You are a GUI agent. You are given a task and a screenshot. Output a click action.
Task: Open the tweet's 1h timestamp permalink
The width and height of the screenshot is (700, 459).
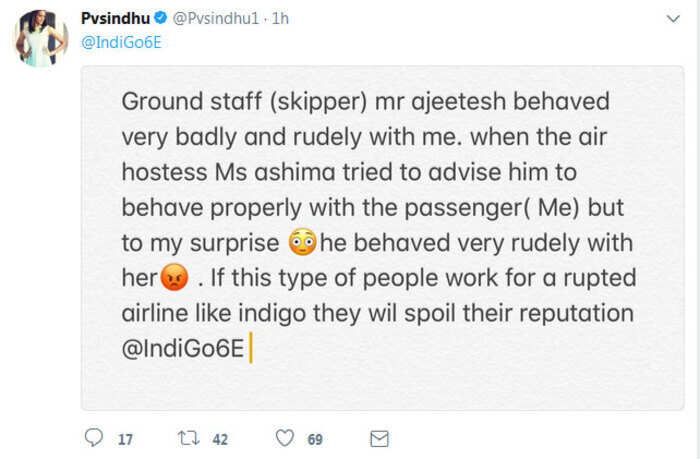(280, 18)
